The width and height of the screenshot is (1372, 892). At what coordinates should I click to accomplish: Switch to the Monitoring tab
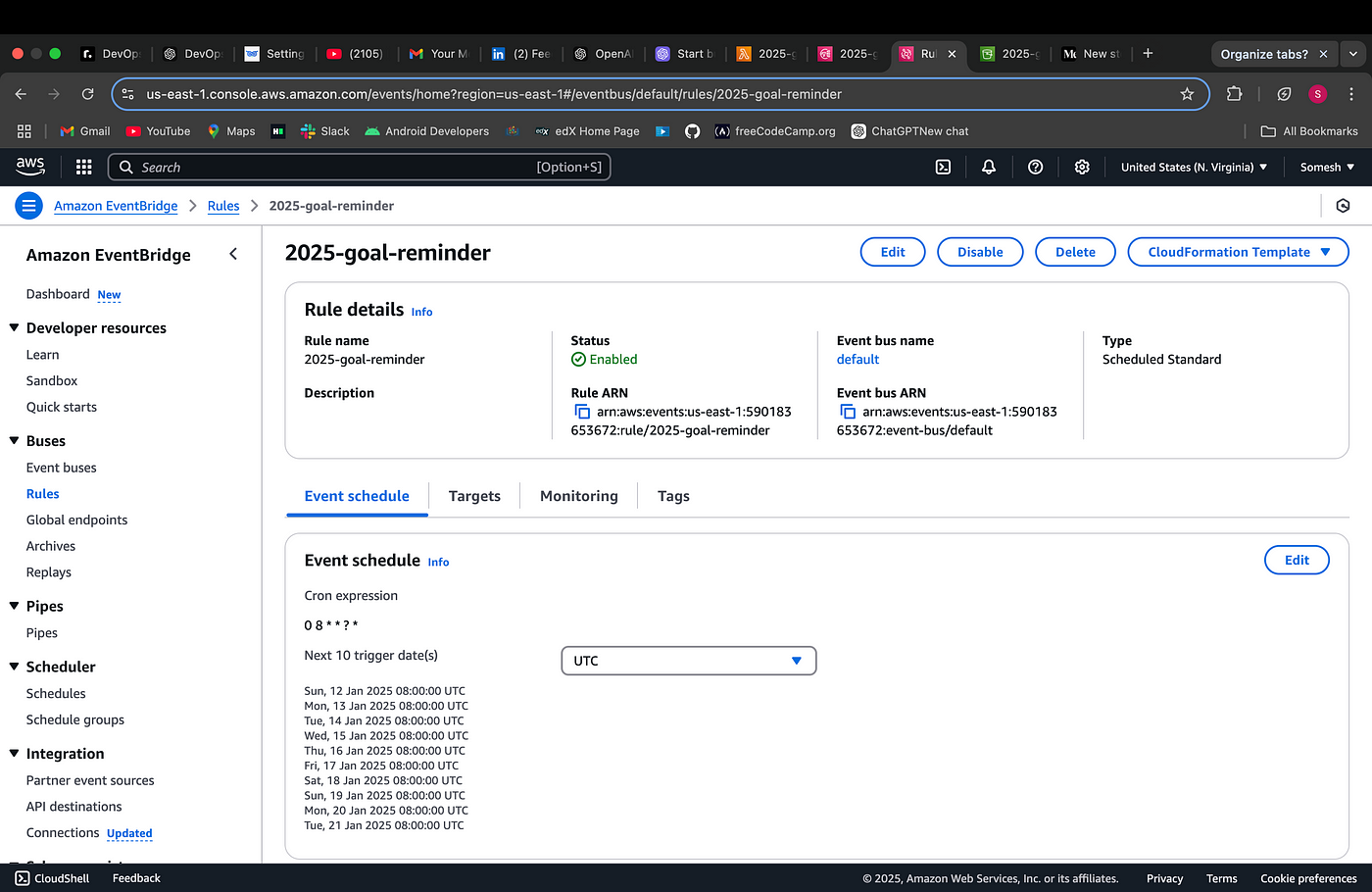pyautogui.click(x=579, y=496)
